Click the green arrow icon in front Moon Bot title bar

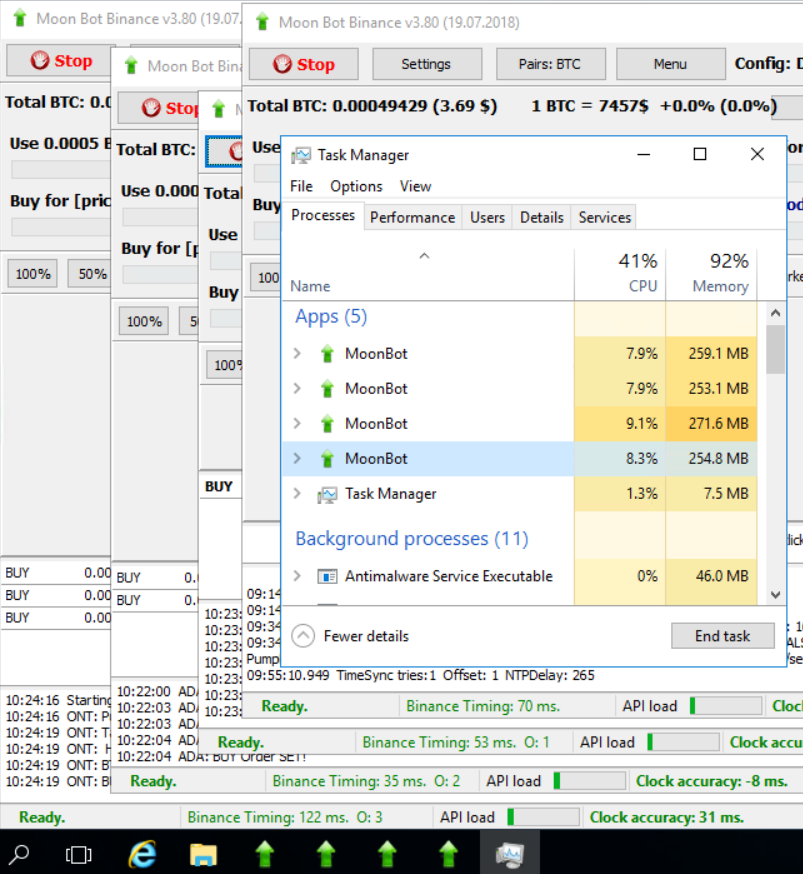262,22
